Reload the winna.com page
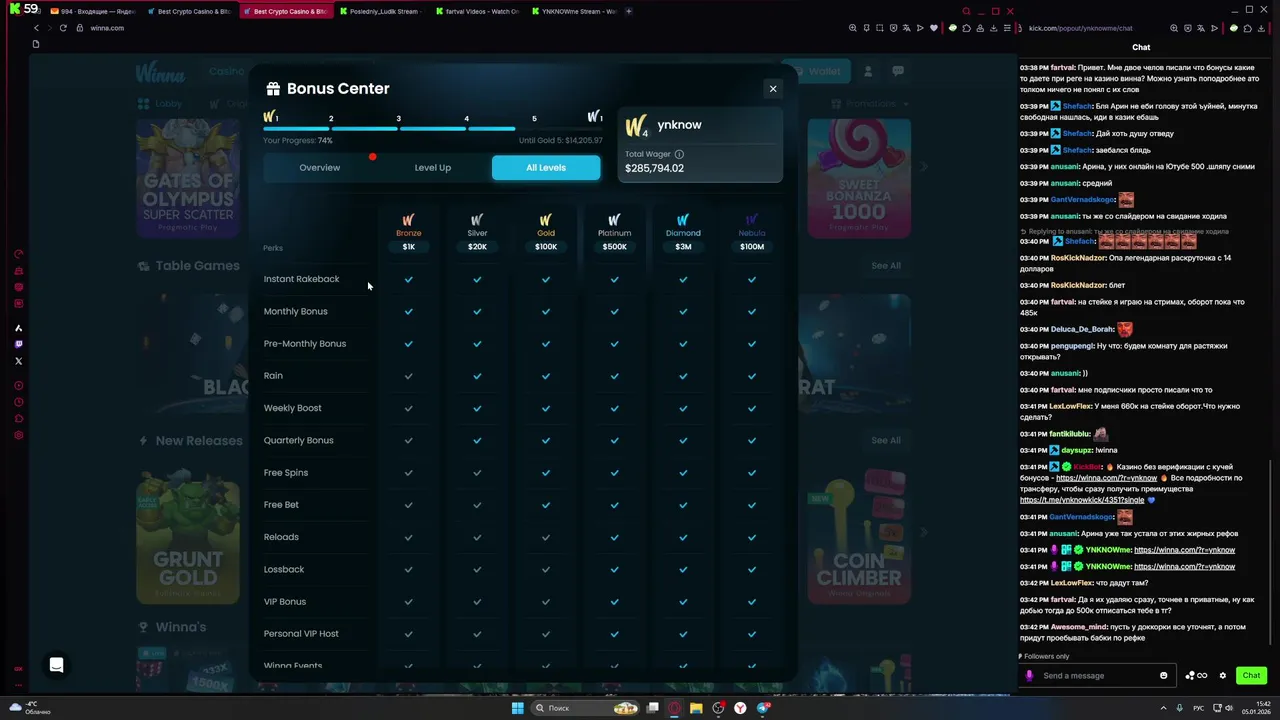 (x=63, y=28)
